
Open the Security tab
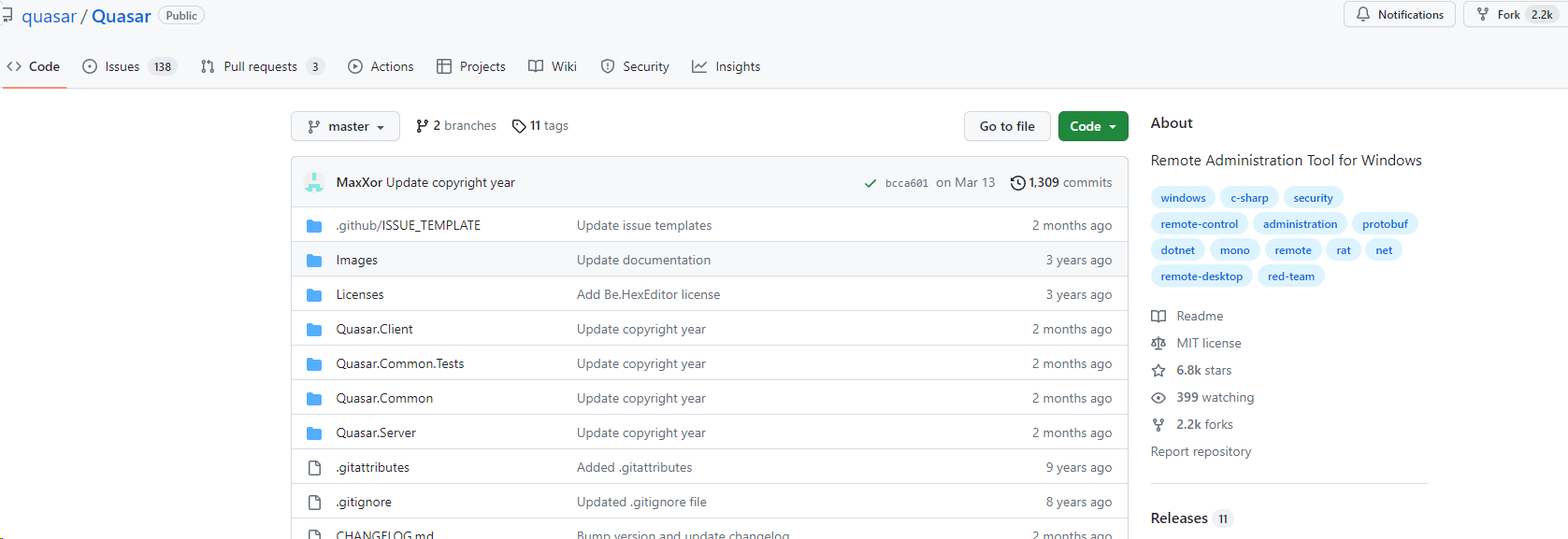[x=635, y=66]
